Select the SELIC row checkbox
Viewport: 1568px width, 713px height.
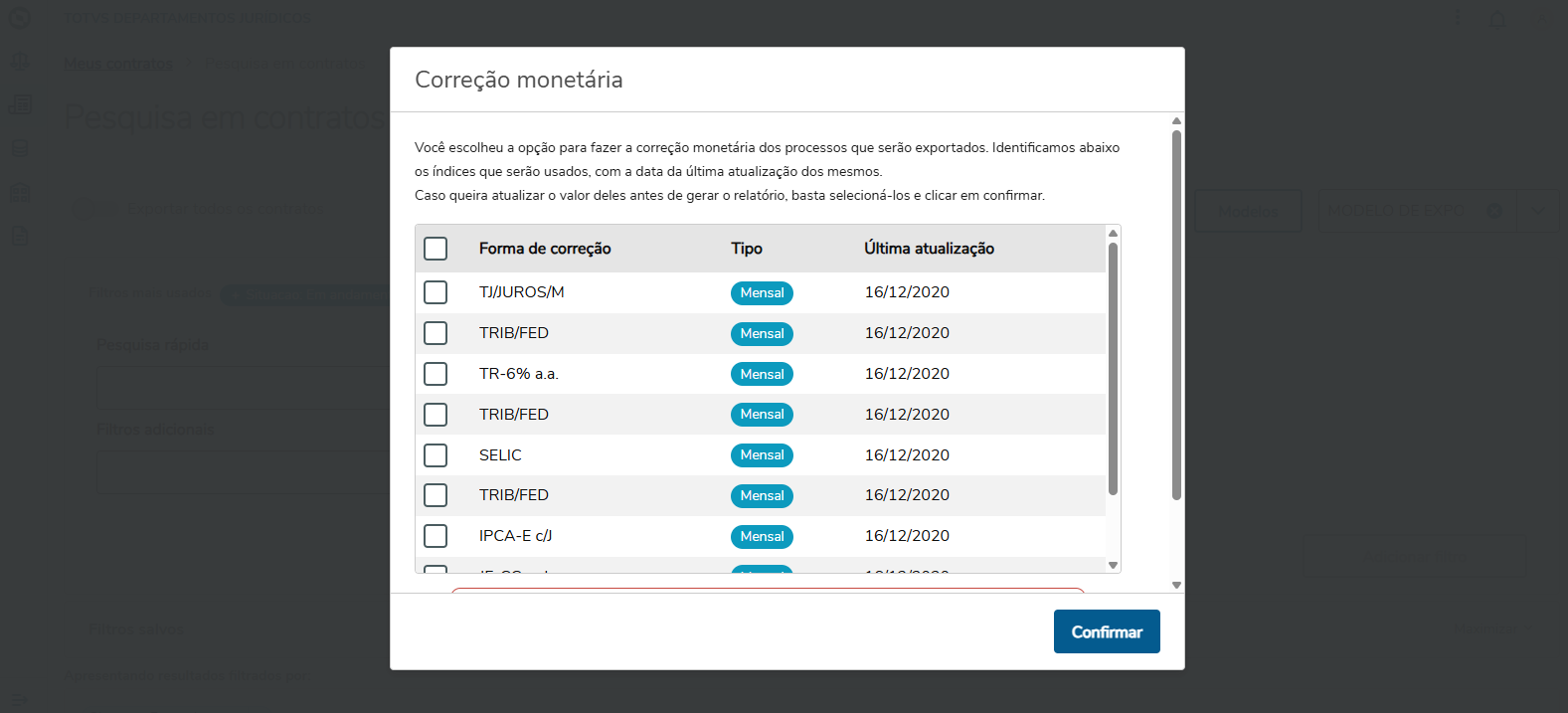[x=436, y=455]
